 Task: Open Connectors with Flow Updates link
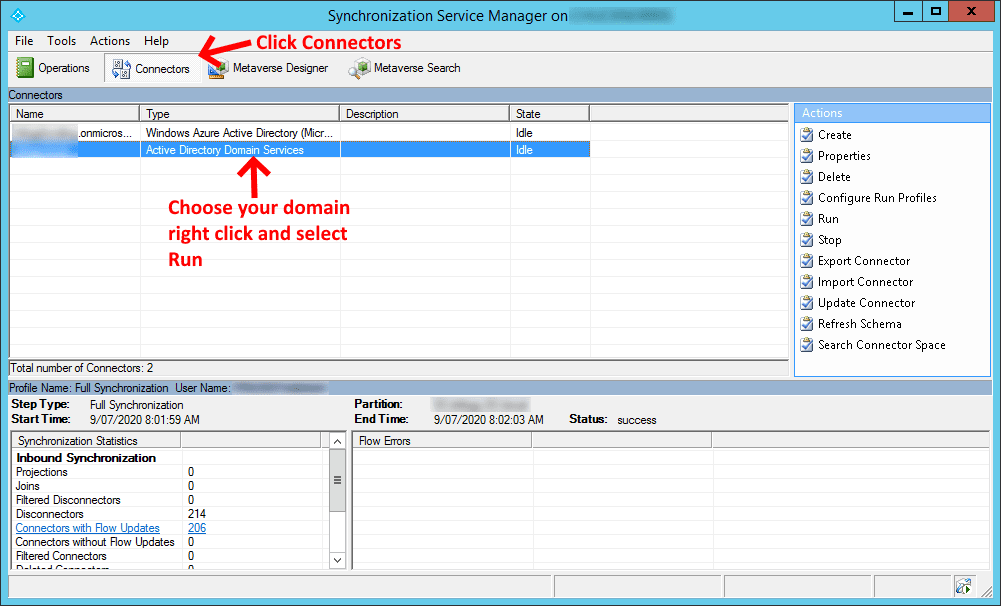click(x=87, y=528)
